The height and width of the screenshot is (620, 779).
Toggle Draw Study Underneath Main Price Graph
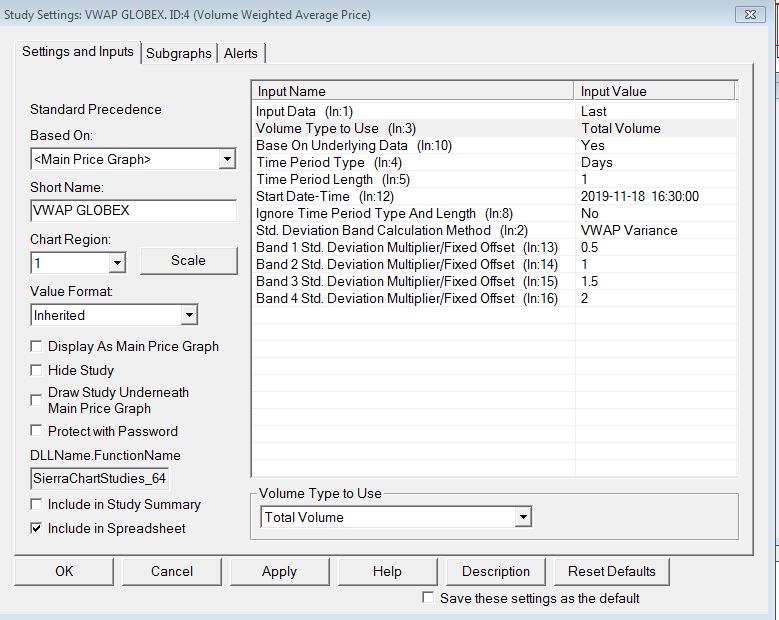(38, 400)
